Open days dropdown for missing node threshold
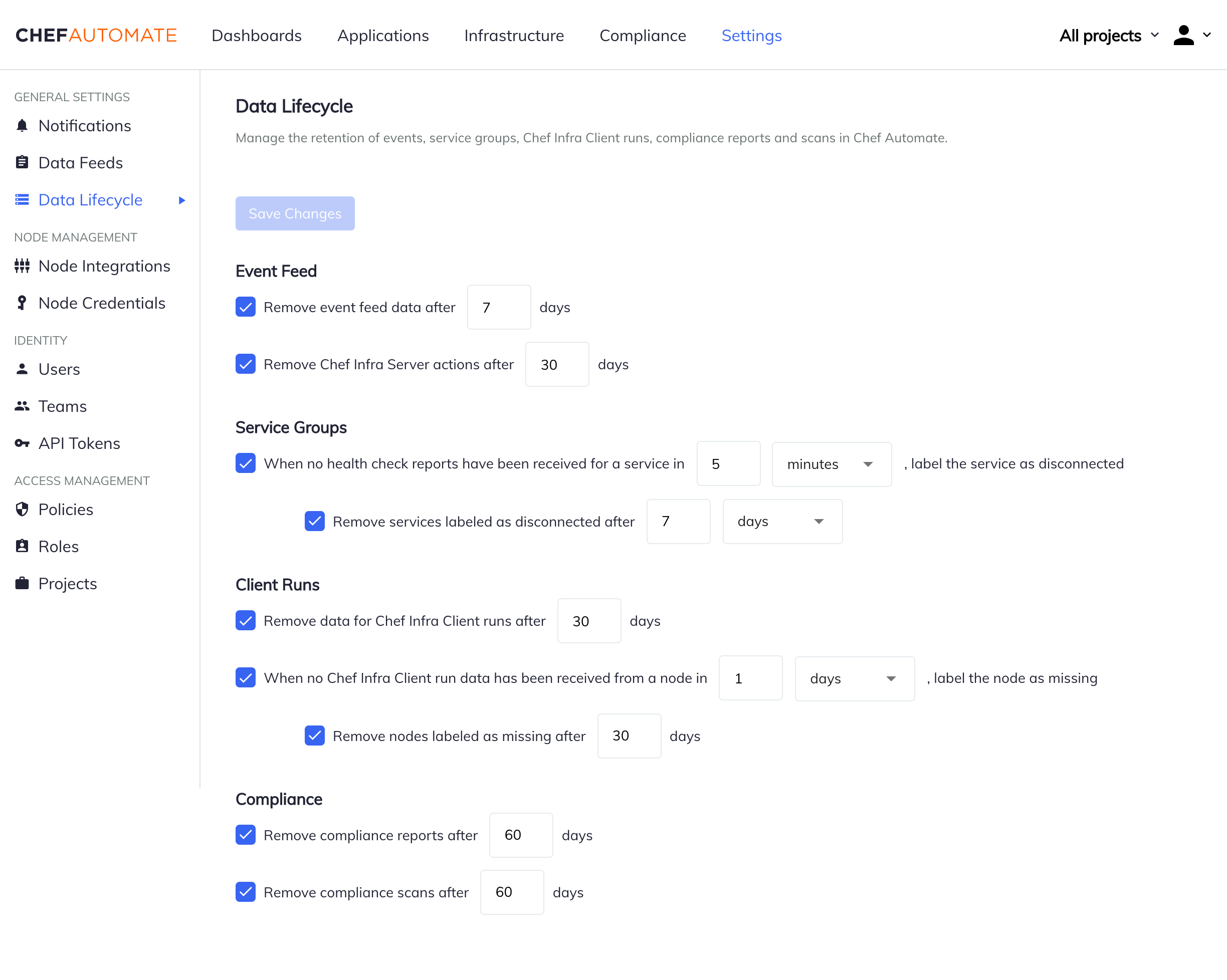The width and height of the screenshot is (1227, 980). [854, 678]
